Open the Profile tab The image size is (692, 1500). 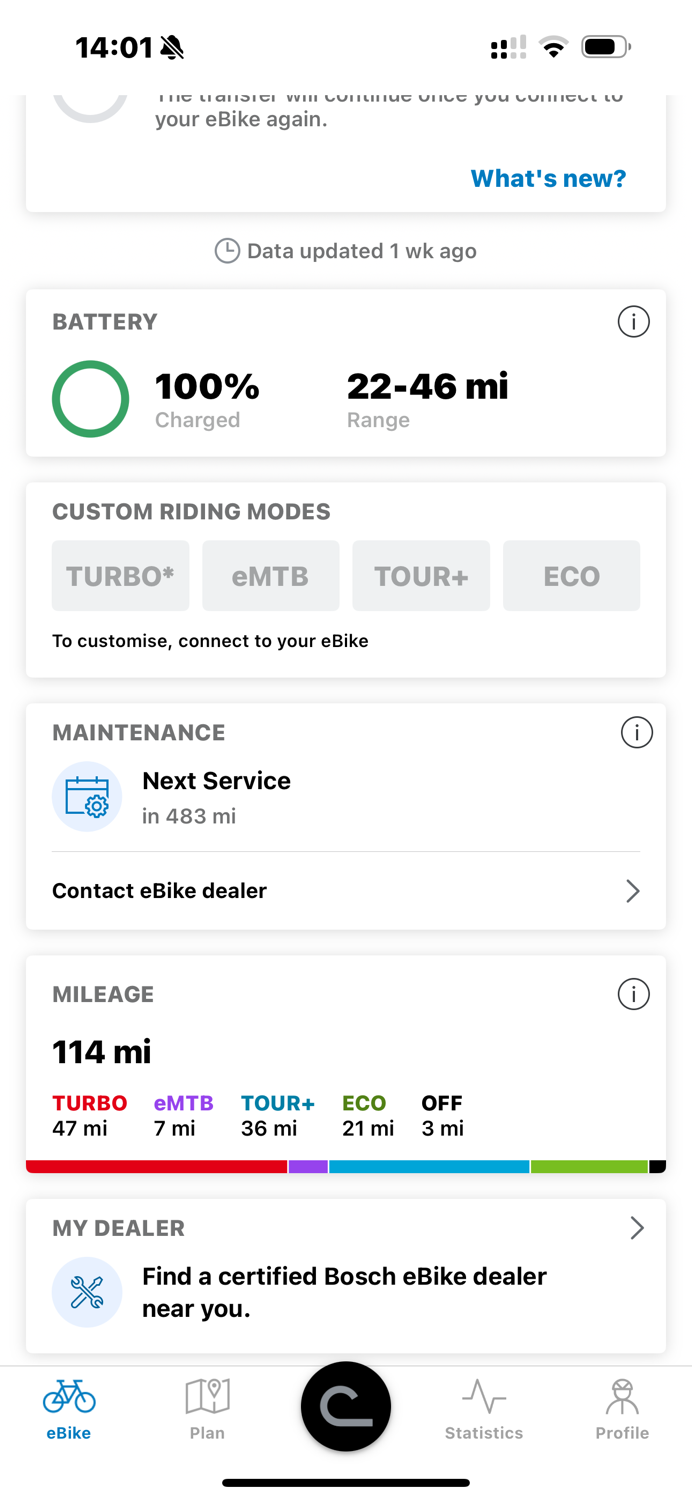pos(622,1409)
